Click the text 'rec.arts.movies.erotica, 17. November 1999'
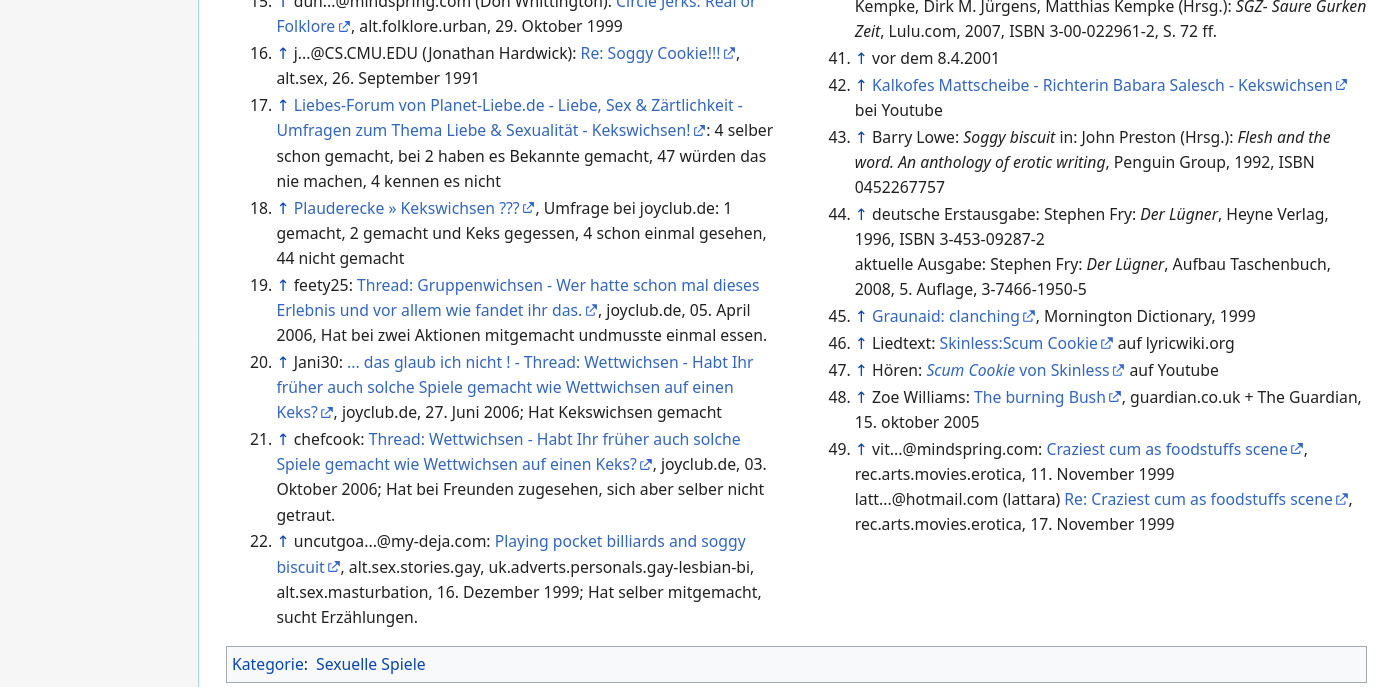This screenshot has width=1394, height=687. pos(1015,525)
